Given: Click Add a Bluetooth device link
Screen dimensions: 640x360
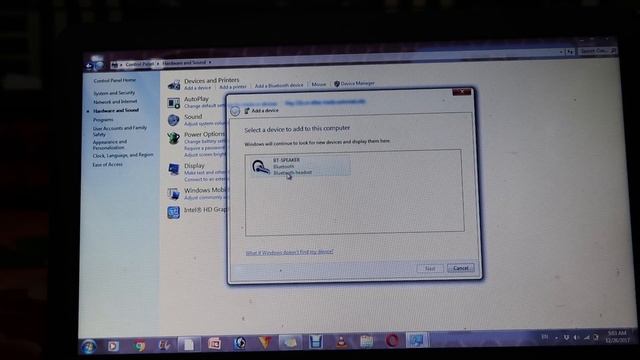Looking at the screenshot, I should pos(279,85).
